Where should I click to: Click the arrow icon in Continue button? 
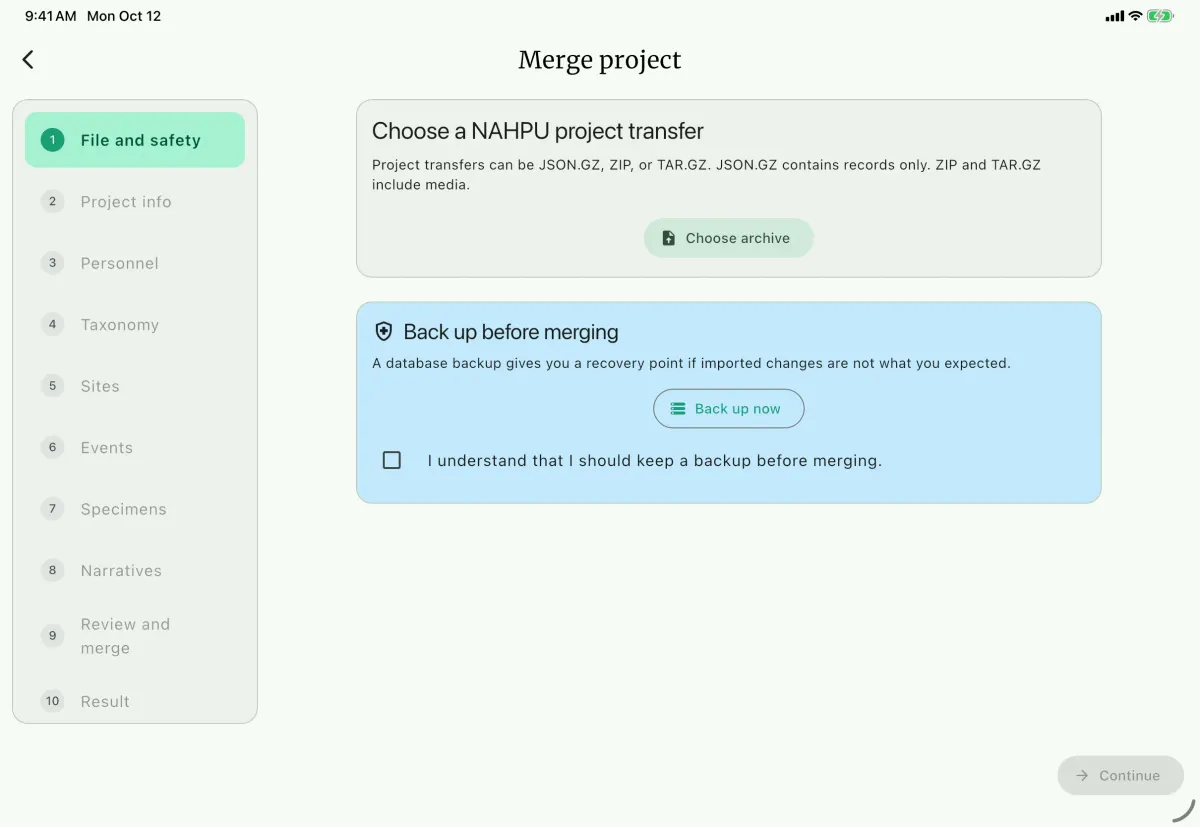click(1082, 776)
